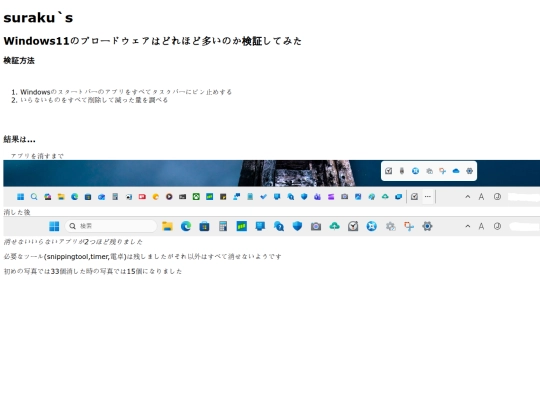Click sentence with 33個 and 15個 counts
The image size is (540, 405).
tap(93, 271)
